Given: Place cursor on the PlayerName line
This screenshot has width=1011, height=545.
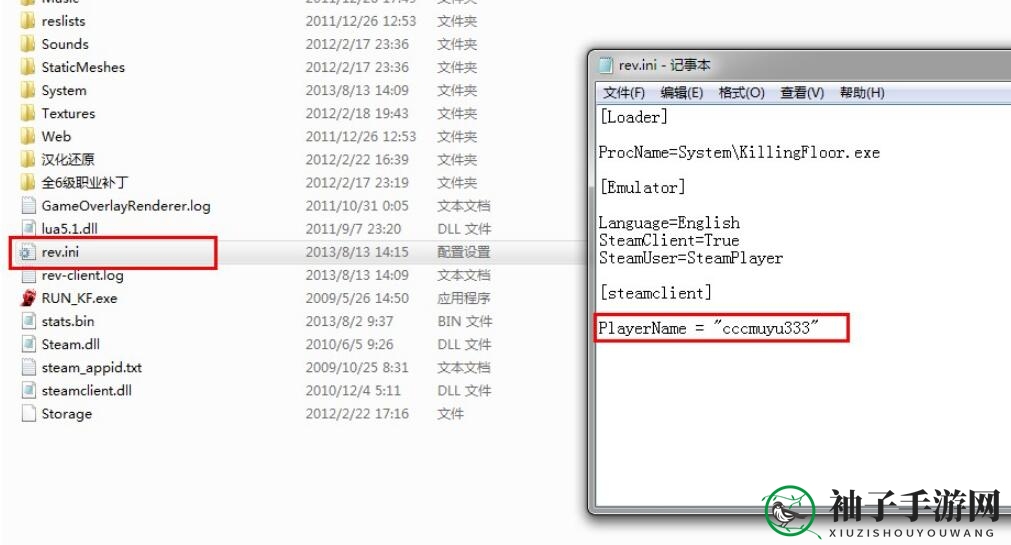Looking at the screenshot, I should tap(708, 328).
